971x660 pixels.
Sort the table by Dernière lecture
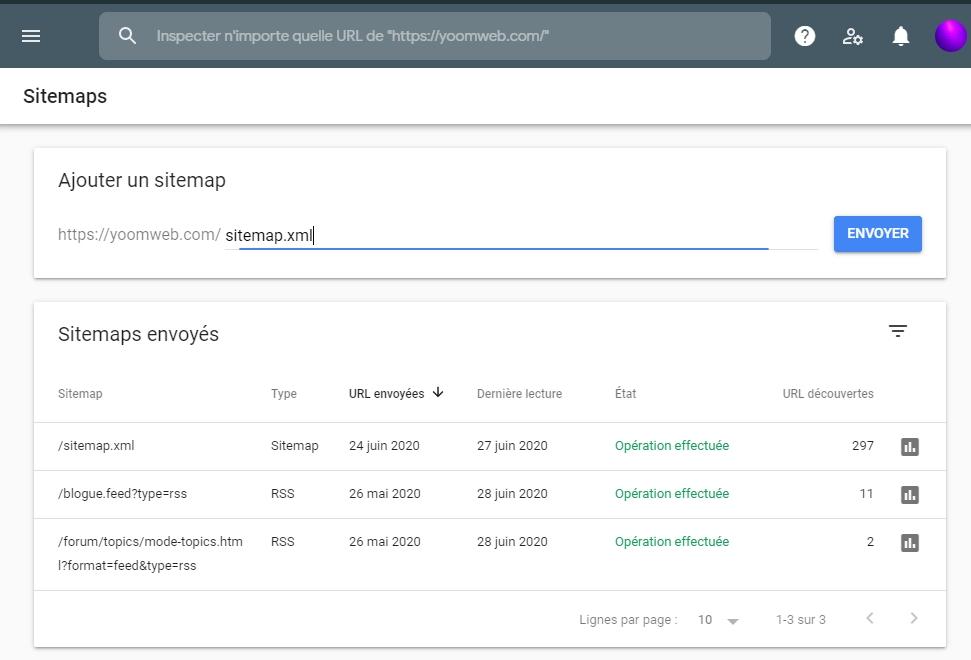coord(519,393)
